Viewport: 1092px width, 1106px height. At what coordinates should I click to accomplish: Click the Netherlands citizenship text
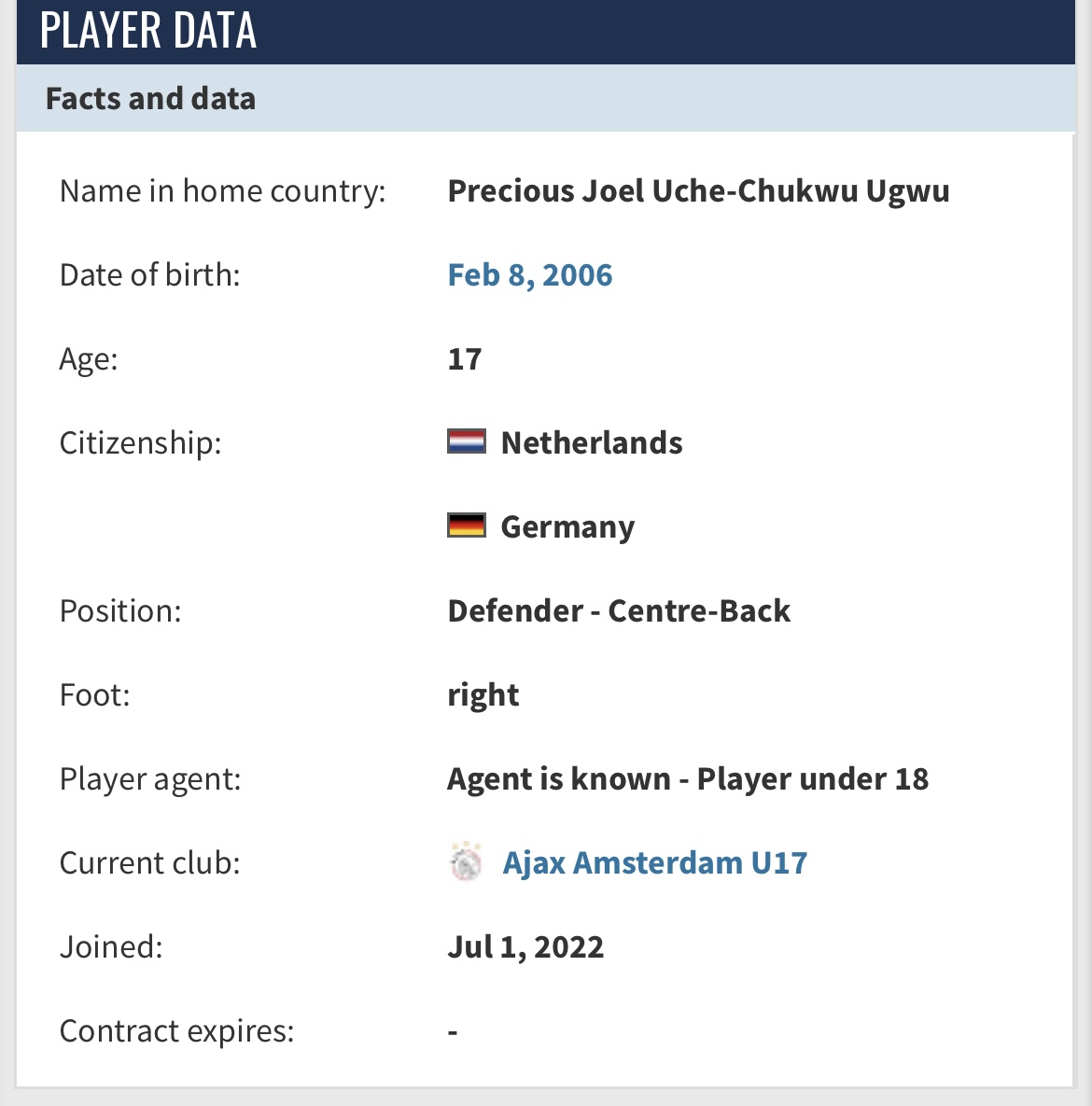tap(592, 443)
